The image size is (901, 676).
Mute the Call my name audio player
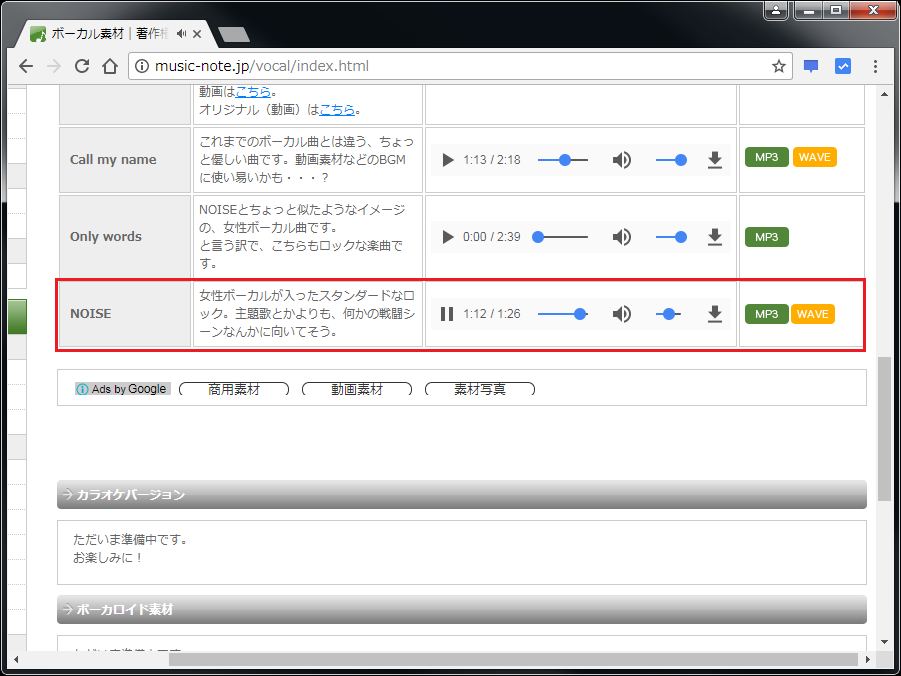[622, 160]
